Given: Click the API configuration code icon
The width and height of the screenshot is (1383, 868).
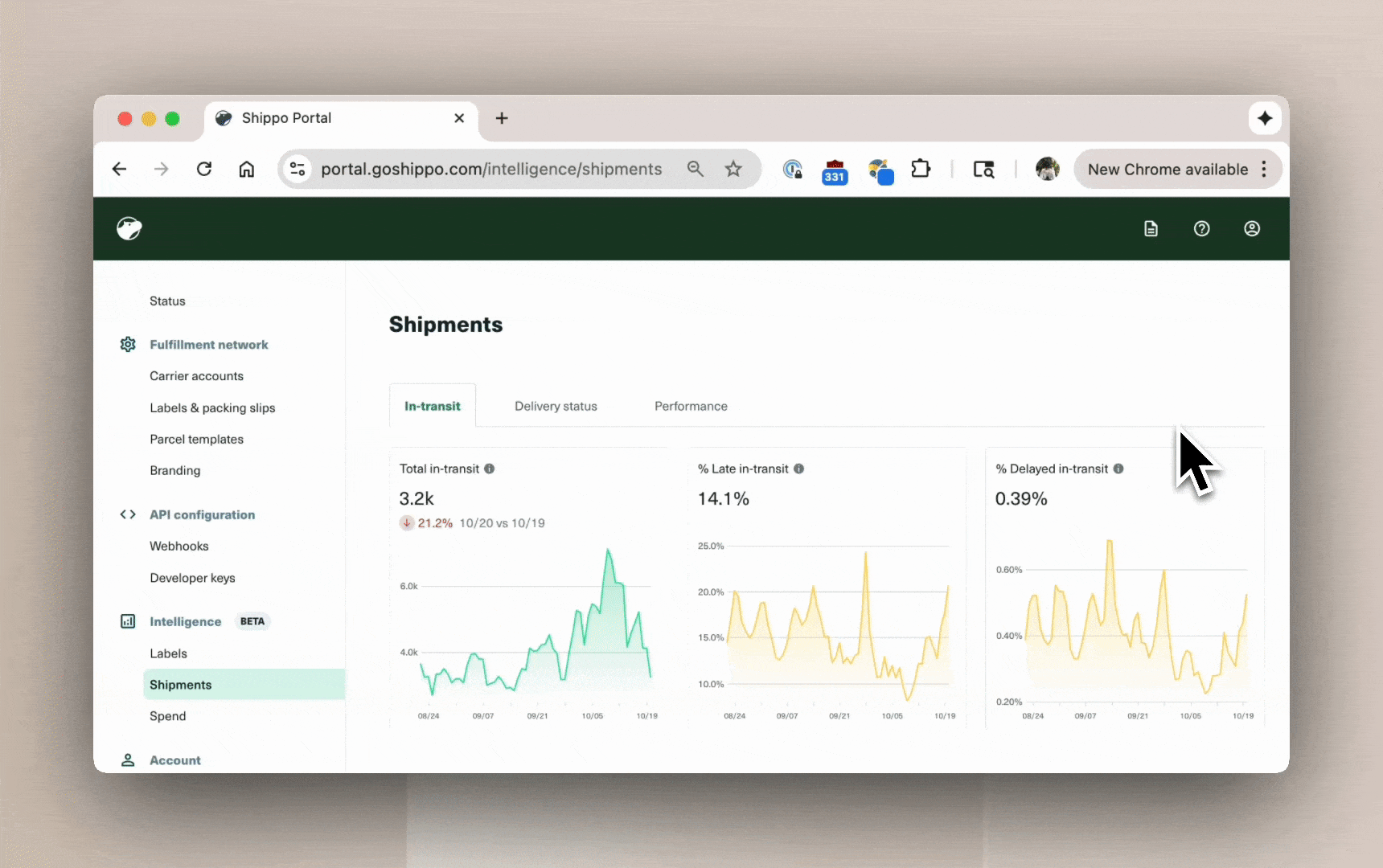Looking at the screenshot, I should pyautogui.click(x=128, y=514).
